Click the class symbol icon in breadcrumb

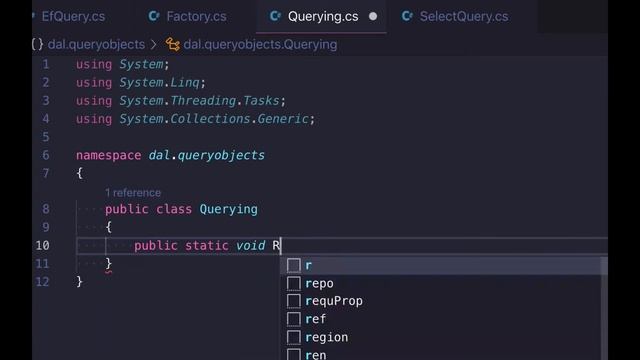pos(172,44)
